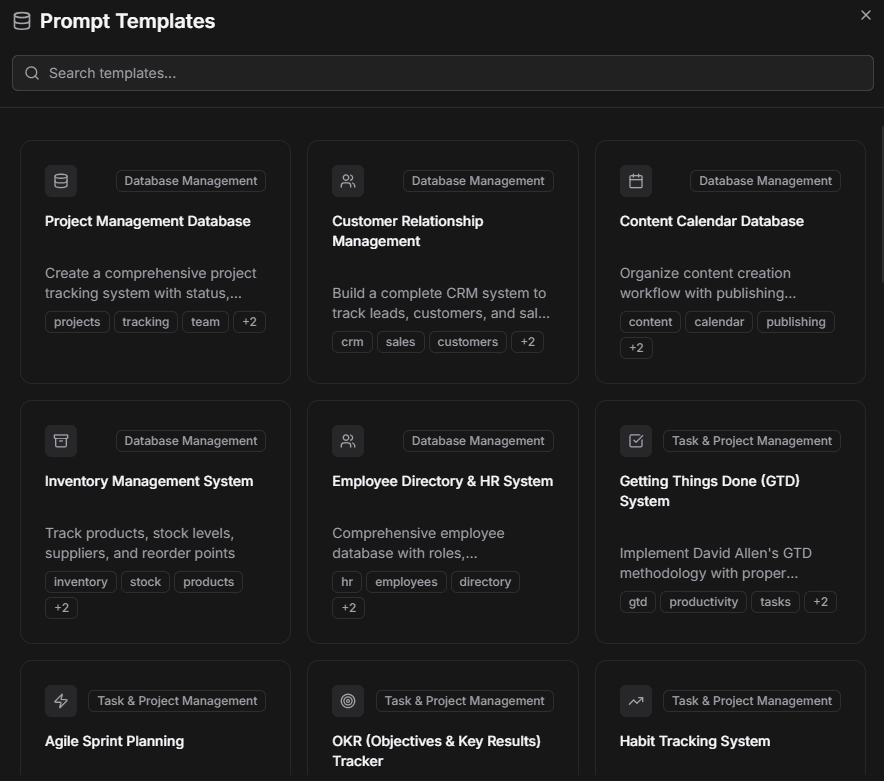The height and width of the screenshot is (781, 884).
Task: Expand the +2 tags on Getting Things Done card
Action: click(x=820, y=602)
